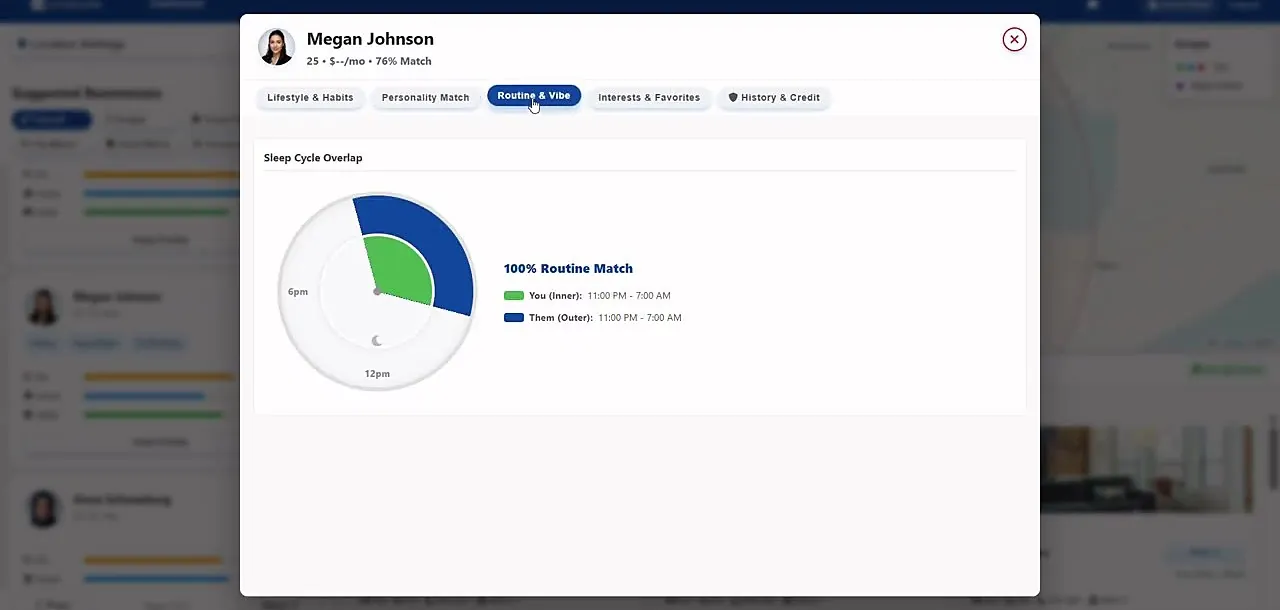Click the moon icon in the sleep chart
The width and height of the screenshot is (1280, 610).
377,341
